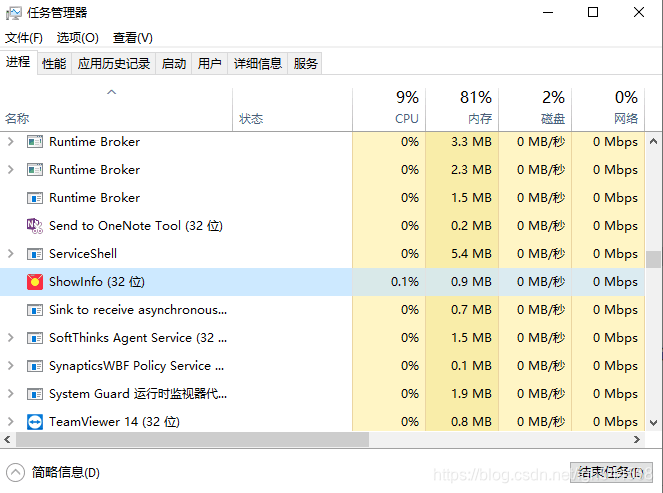Click the TeamViewer 14 icon
Screen dimensions: 663x493
coord(35,422)
